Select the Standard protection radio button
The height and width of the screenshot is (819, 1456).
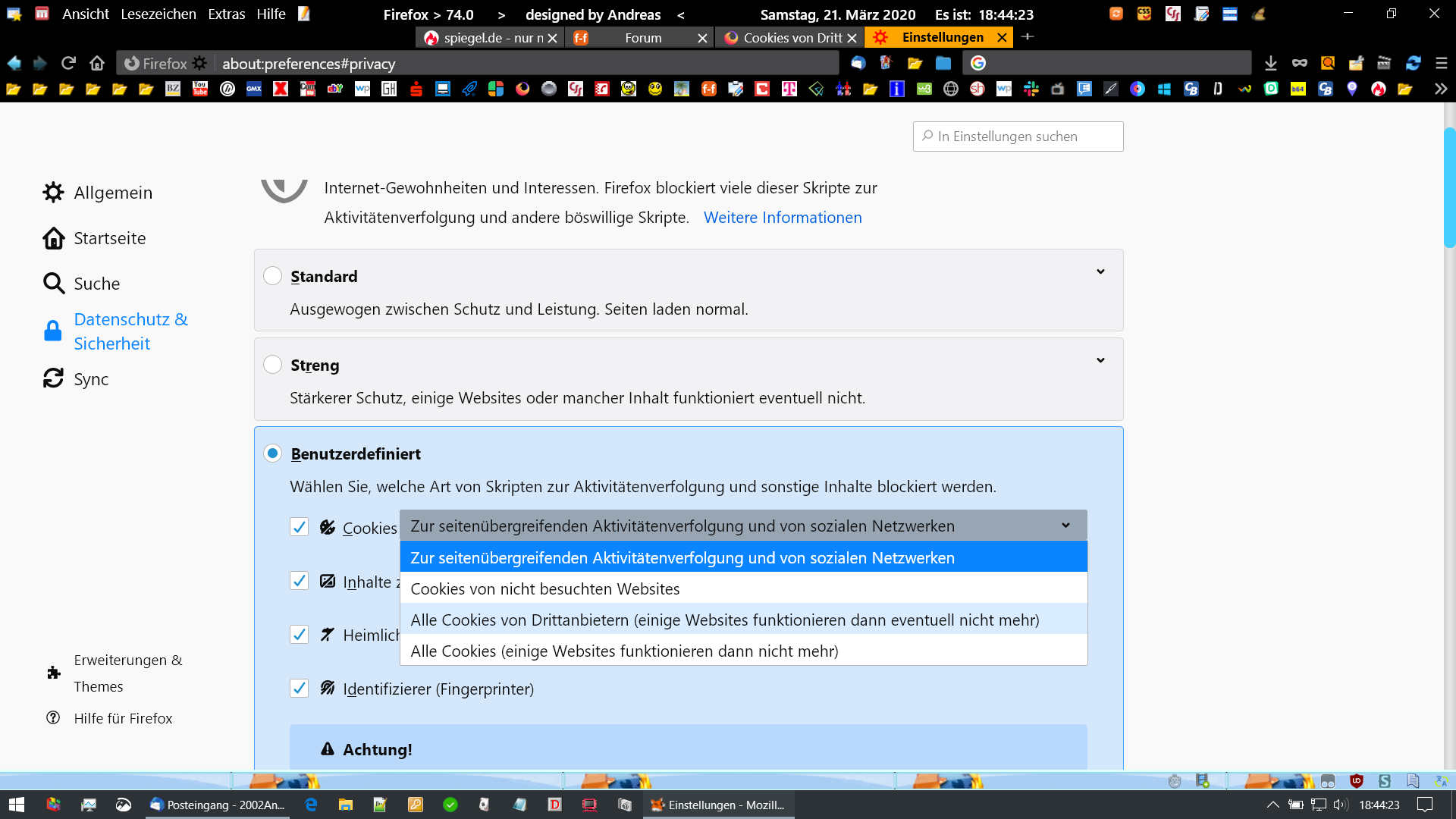(x=273, y=276)
